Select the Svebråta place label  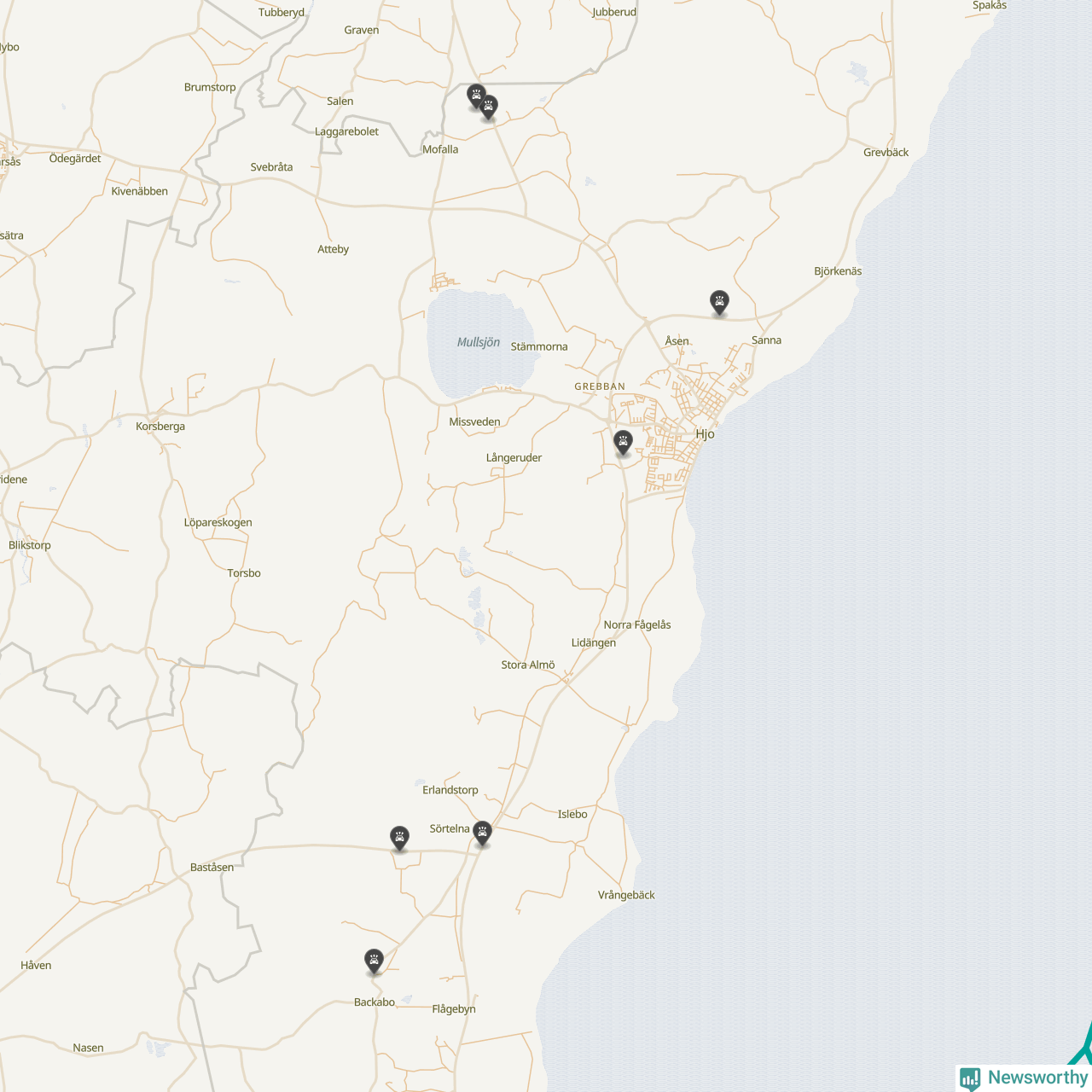pos(271,167)
